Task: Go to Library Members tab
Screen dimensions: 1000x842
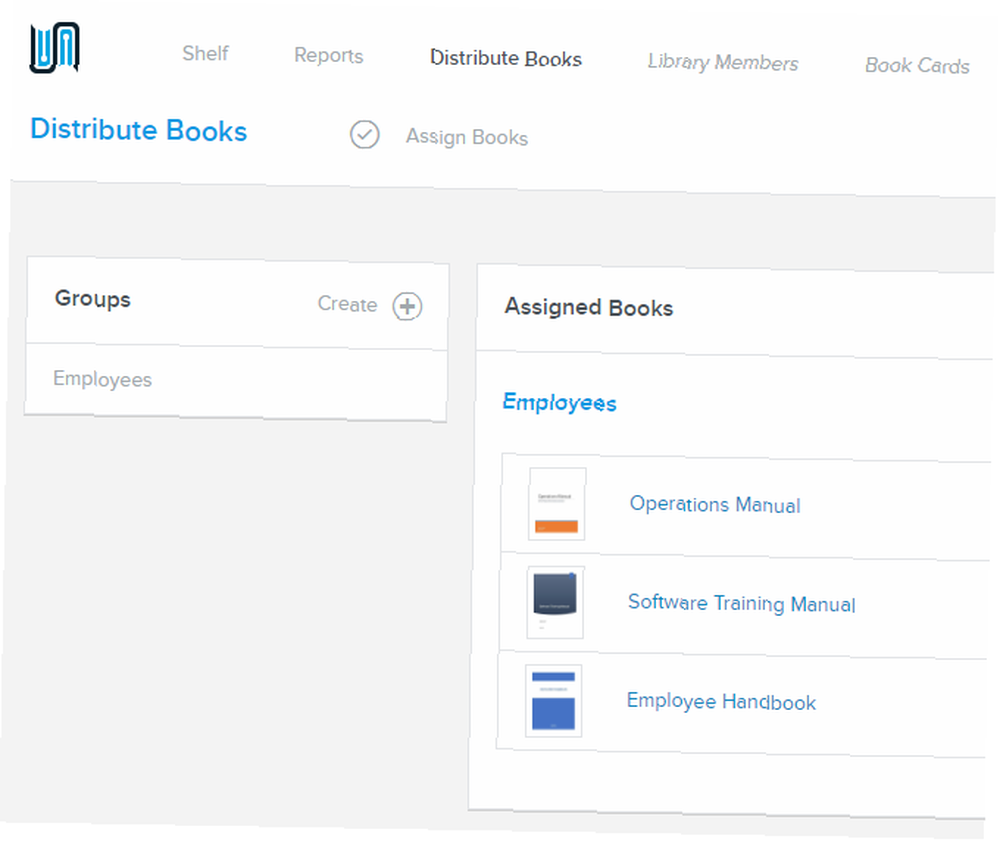Action: pos(723,62)
